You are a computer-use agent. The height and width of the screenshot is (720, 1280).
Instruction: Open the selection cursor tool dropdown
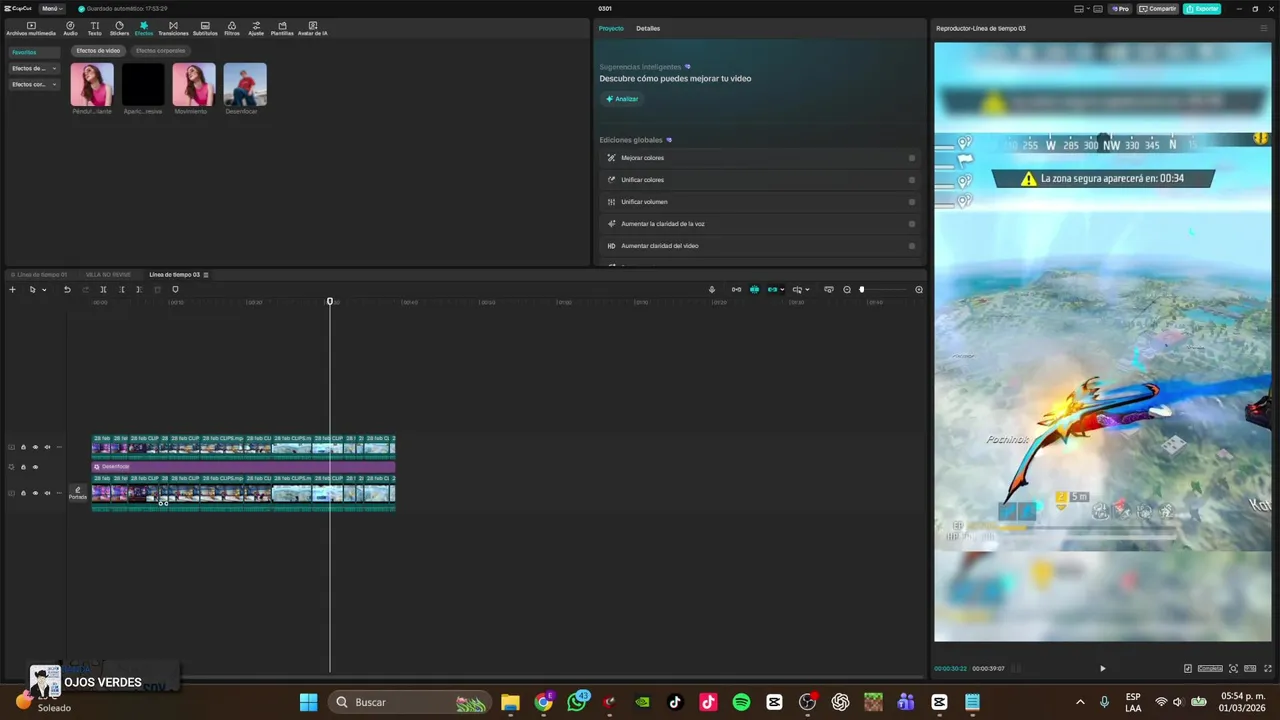pyautogui.click(x=43, y=290)
